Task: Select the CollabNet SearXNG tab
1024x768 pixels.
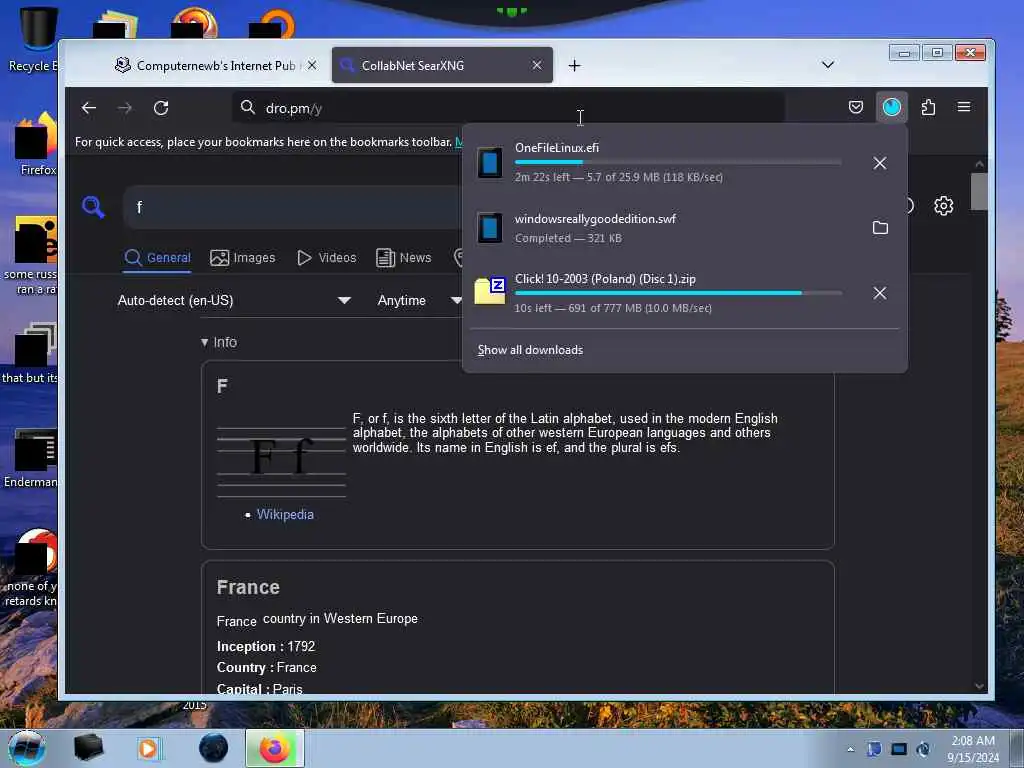Action: (442, 65)
